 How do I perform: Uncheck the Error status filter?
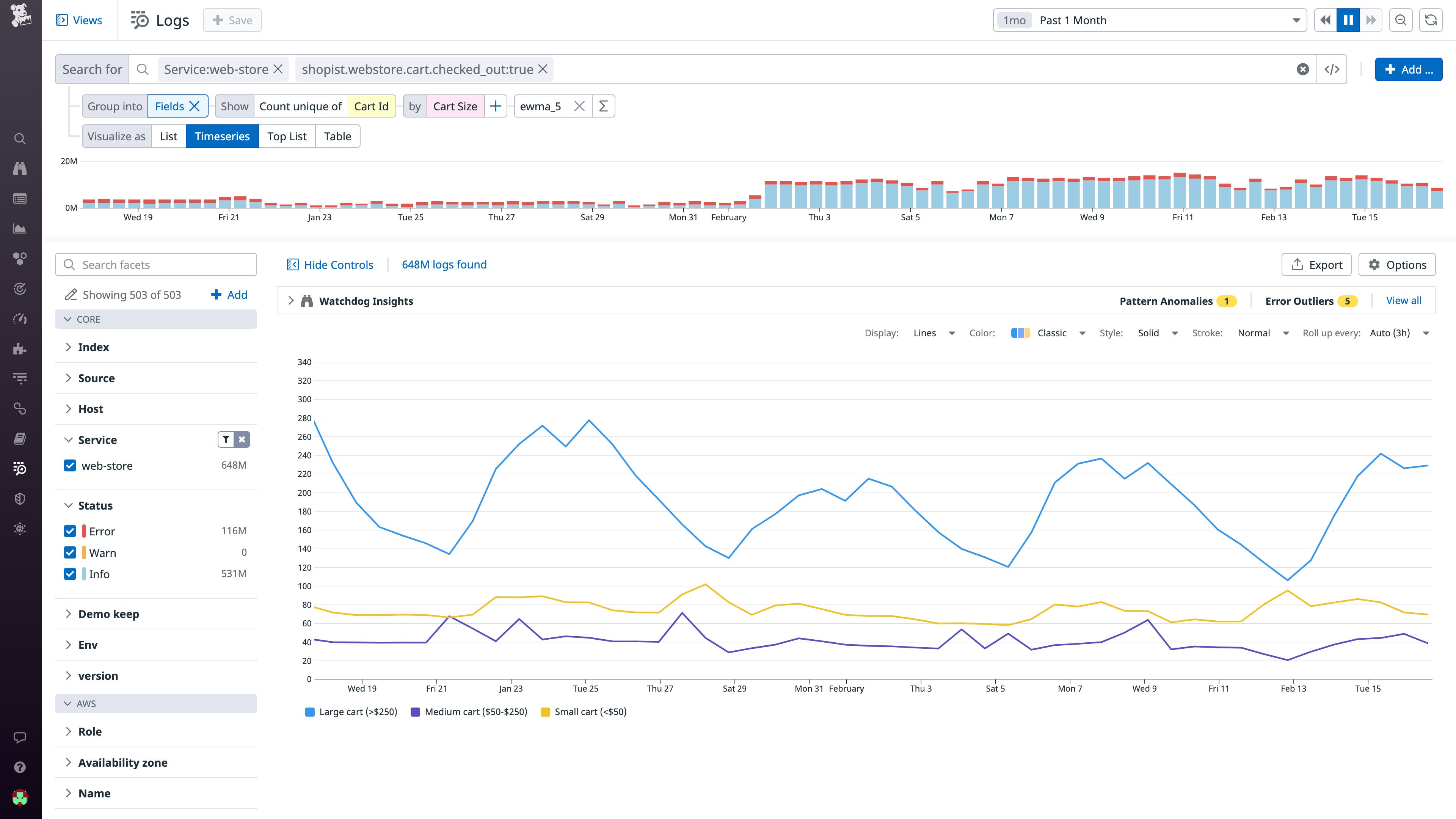point(69,531)
